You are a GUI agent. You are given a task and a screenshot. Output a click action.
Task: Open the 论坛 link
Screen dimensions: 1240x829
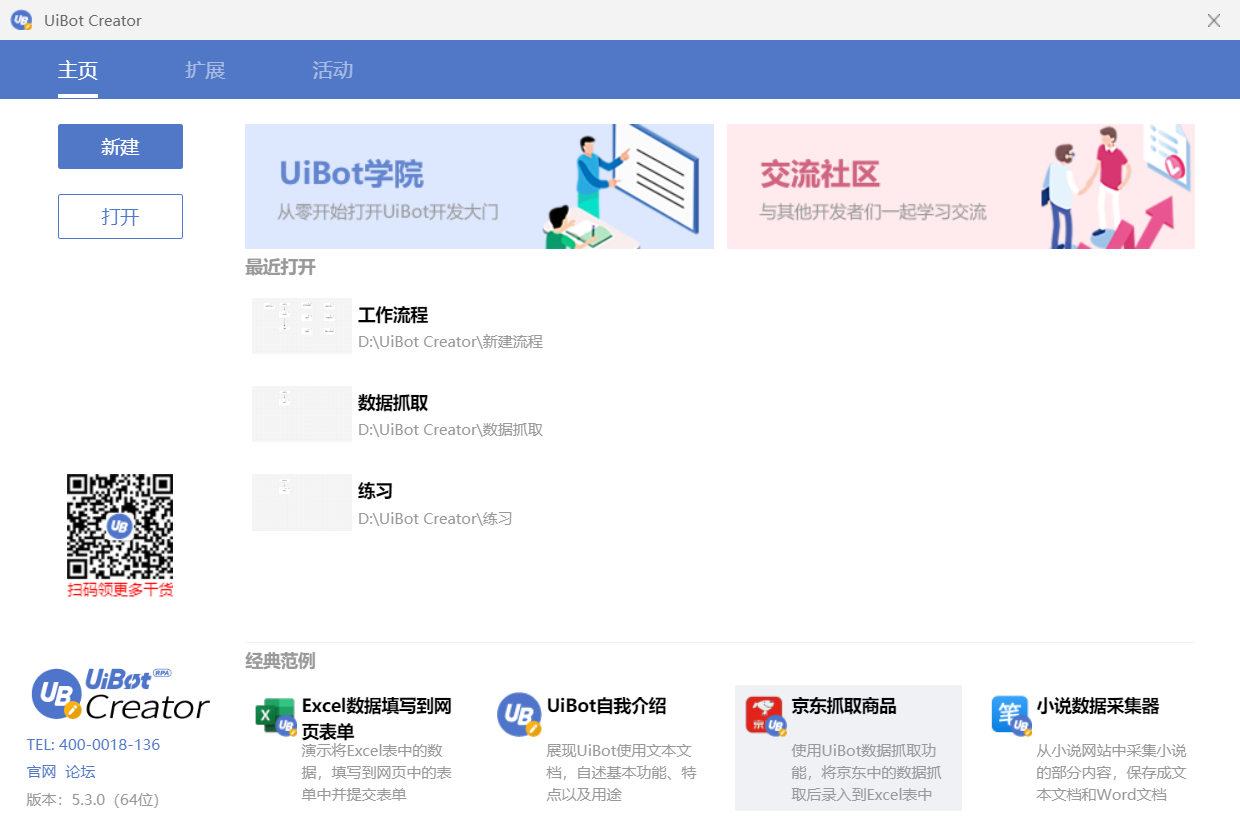coord(80,772)
